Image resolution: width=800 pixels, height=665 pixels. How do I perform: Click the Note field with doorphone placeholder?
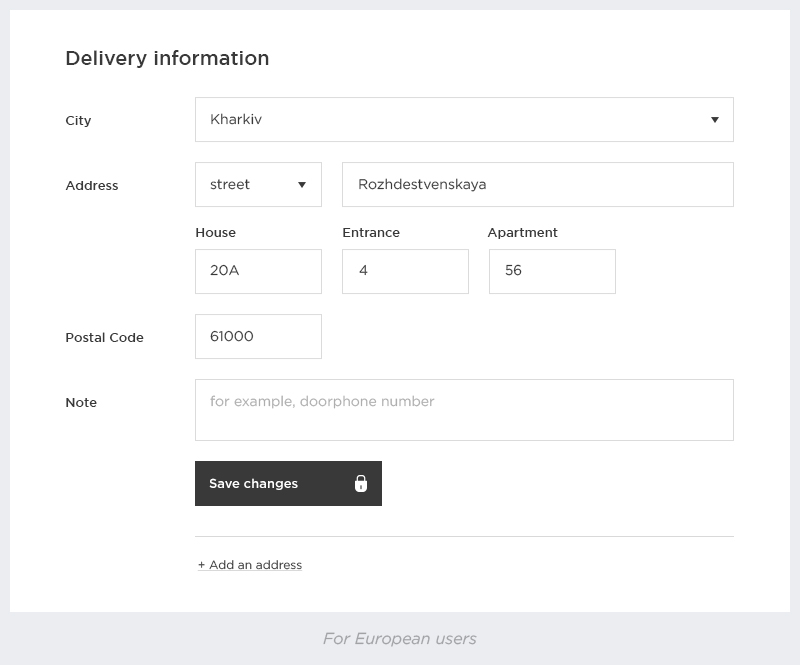464,409
